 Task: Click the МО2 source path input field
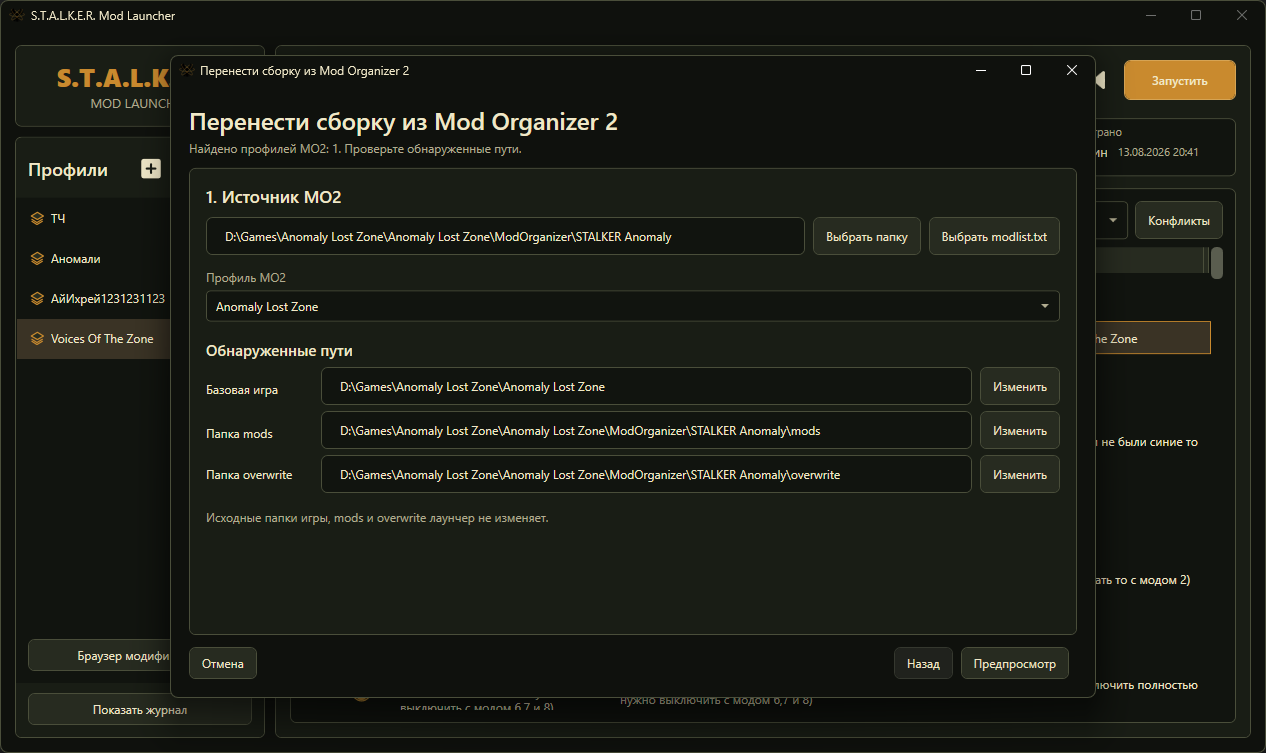click(x=505, y=237)
